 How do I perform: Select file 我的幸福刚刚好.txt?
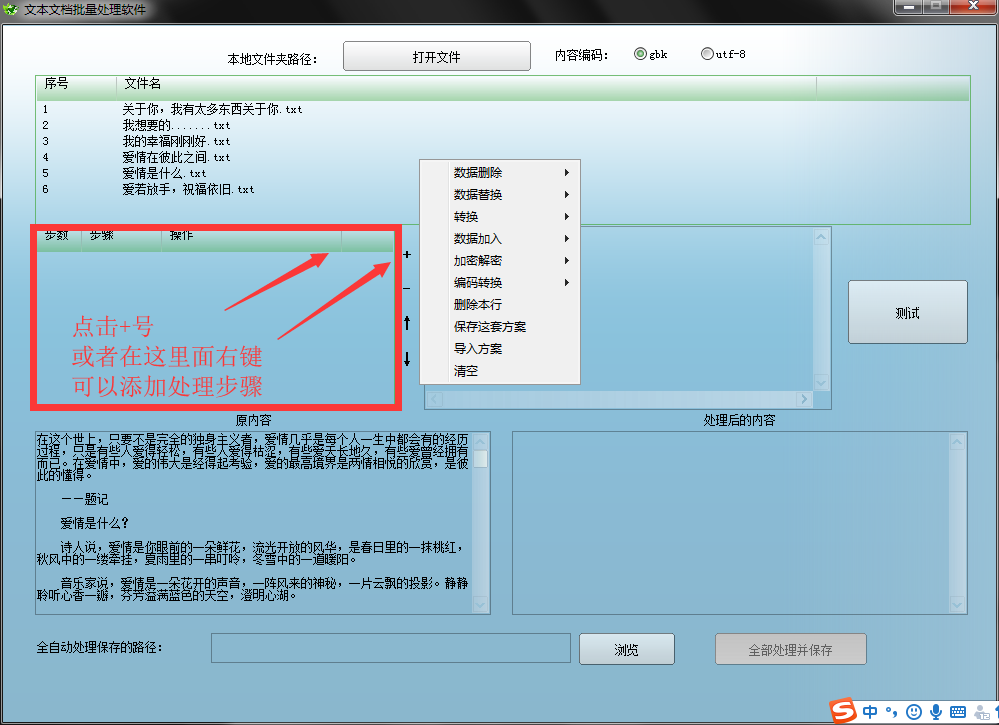click(176, 141)
